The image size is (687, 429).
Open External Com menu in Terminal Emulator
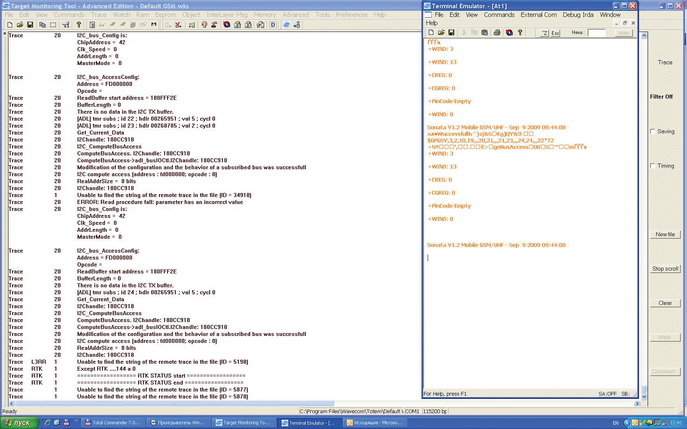pos(538,14)
